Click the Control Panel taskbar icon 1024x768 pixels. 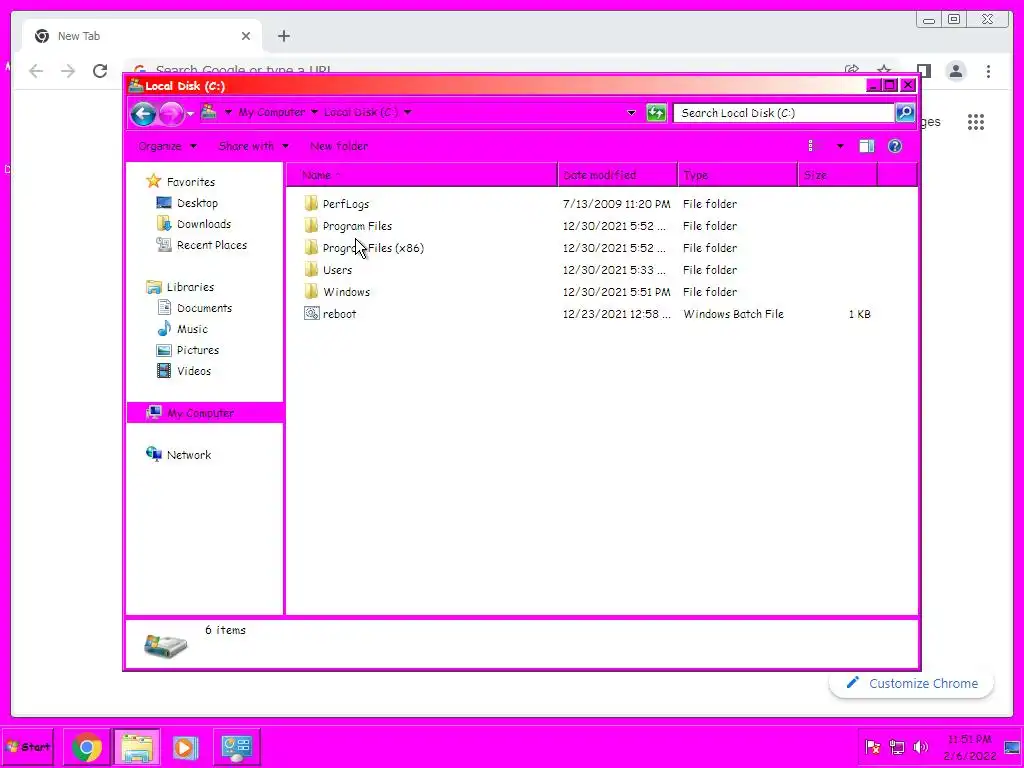point(236,747)
